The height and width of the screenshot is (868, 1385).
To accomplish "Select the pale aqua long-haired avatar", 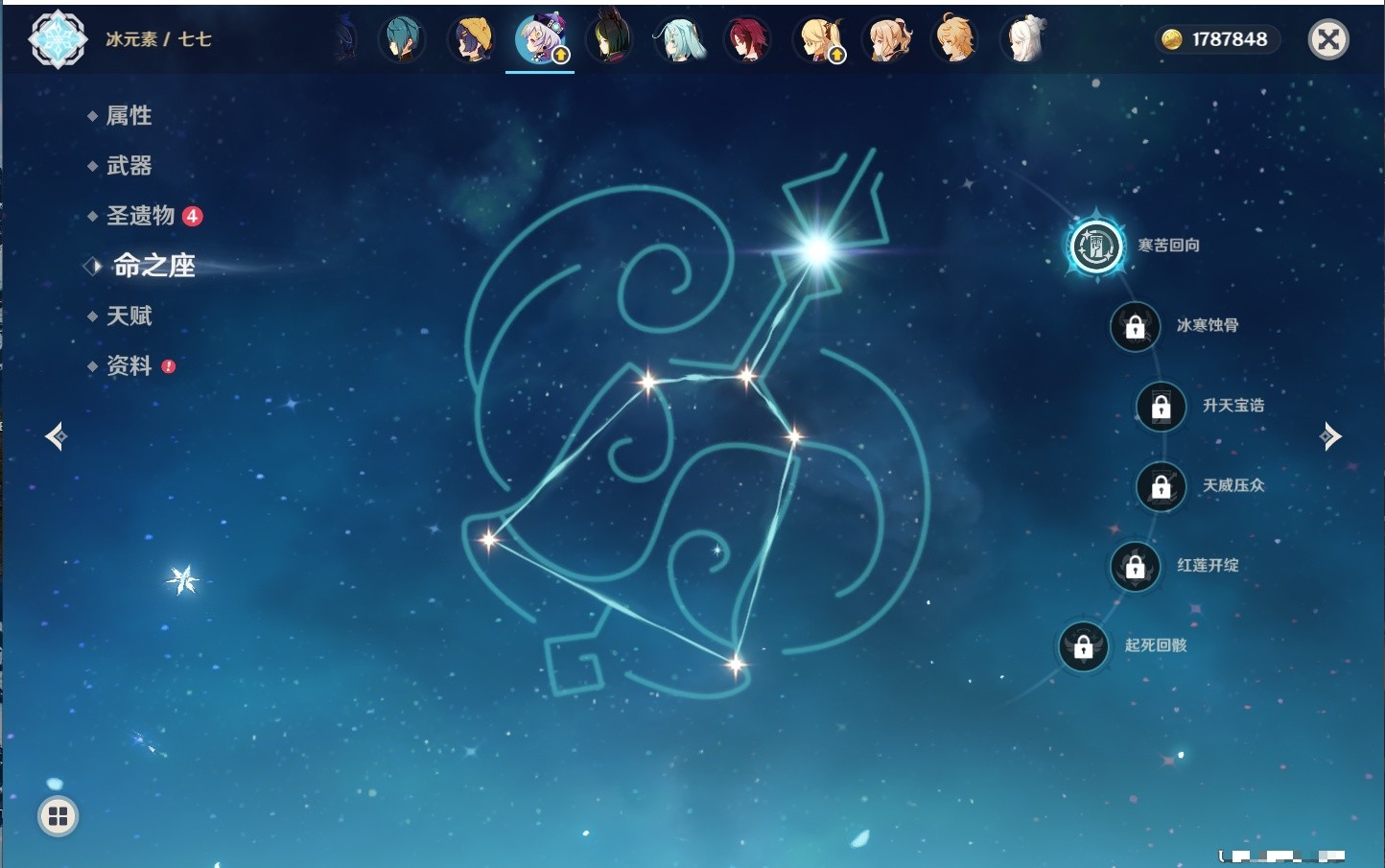I will coord(678,39).
